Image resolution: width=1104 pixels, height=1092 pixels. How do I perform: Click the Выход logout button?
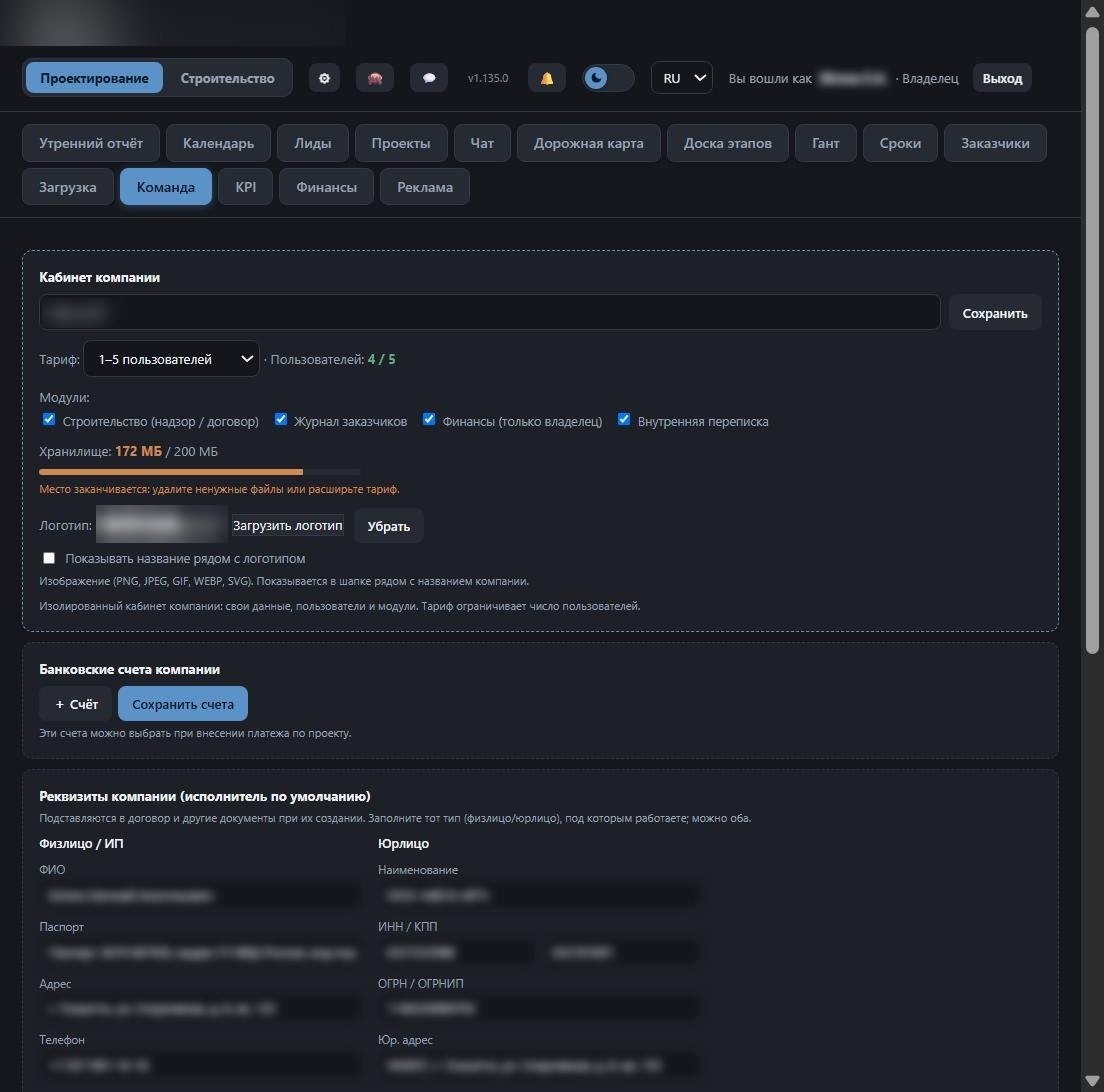pyautogui.click(x=1003, y=78)
